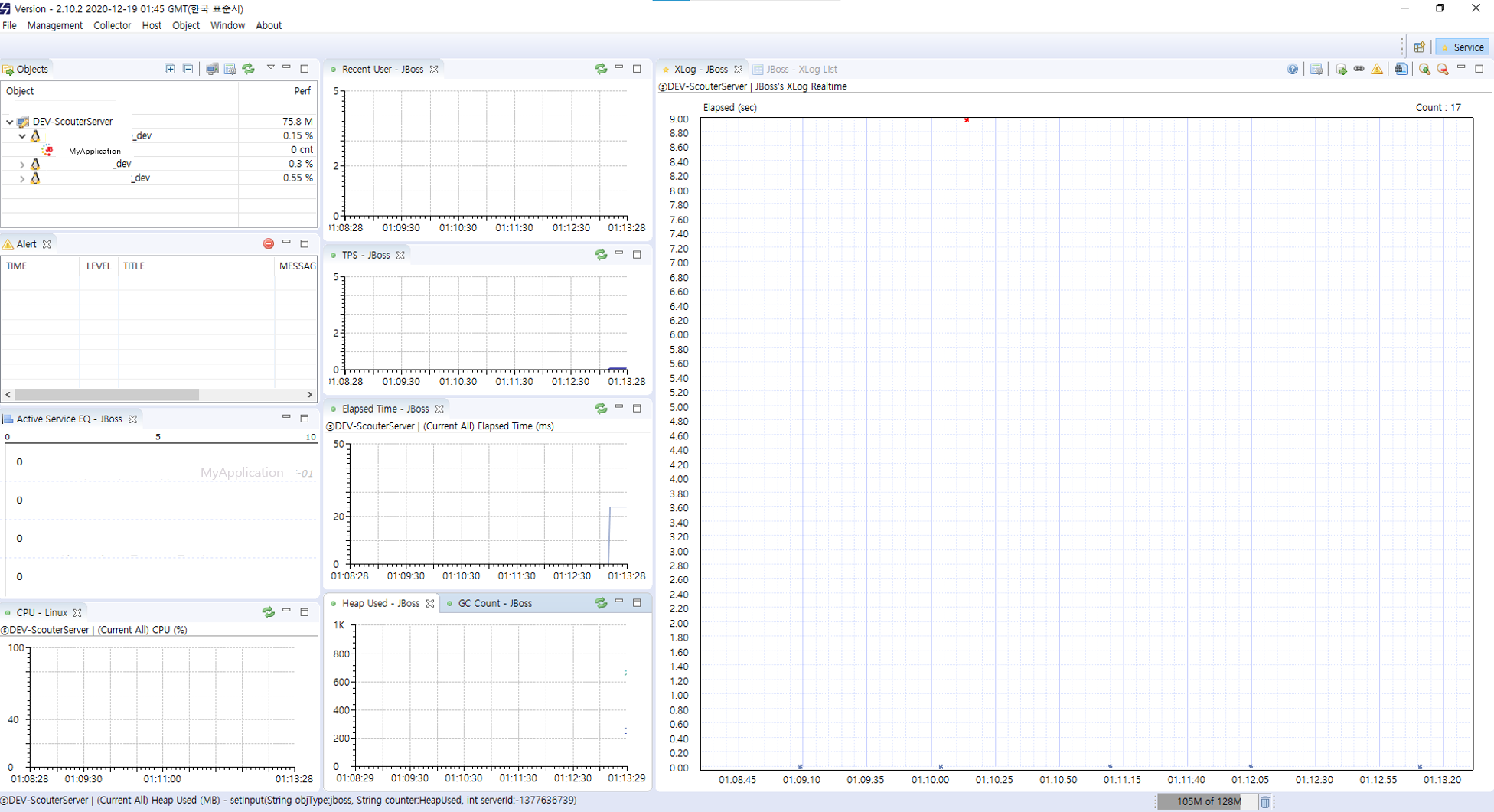Open the Collector menu

pyautogui.click(x=113, y=25)
